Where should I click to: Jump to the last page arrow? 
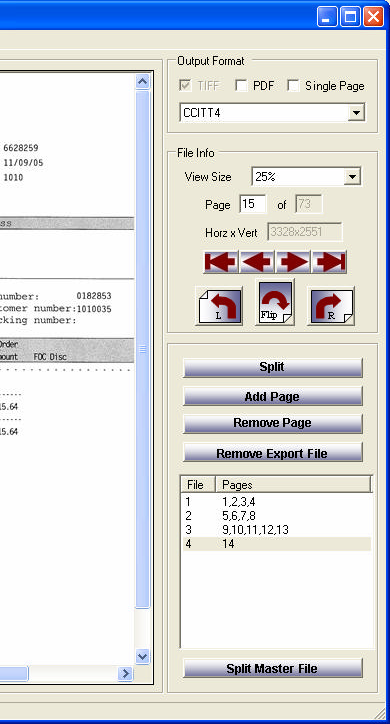(329, 262)
